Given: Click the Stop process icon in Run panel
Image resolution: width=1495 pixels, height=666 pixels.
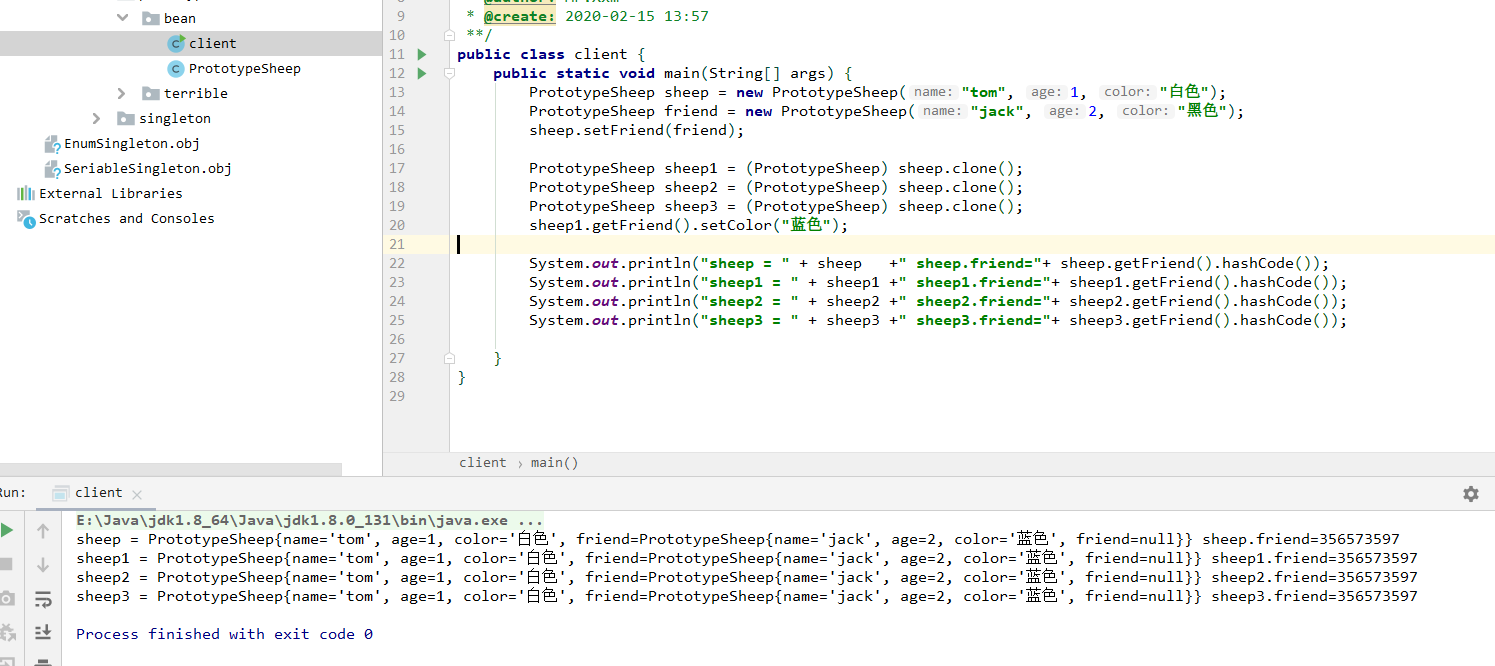Looking at the screenshot, I should 6,564.
